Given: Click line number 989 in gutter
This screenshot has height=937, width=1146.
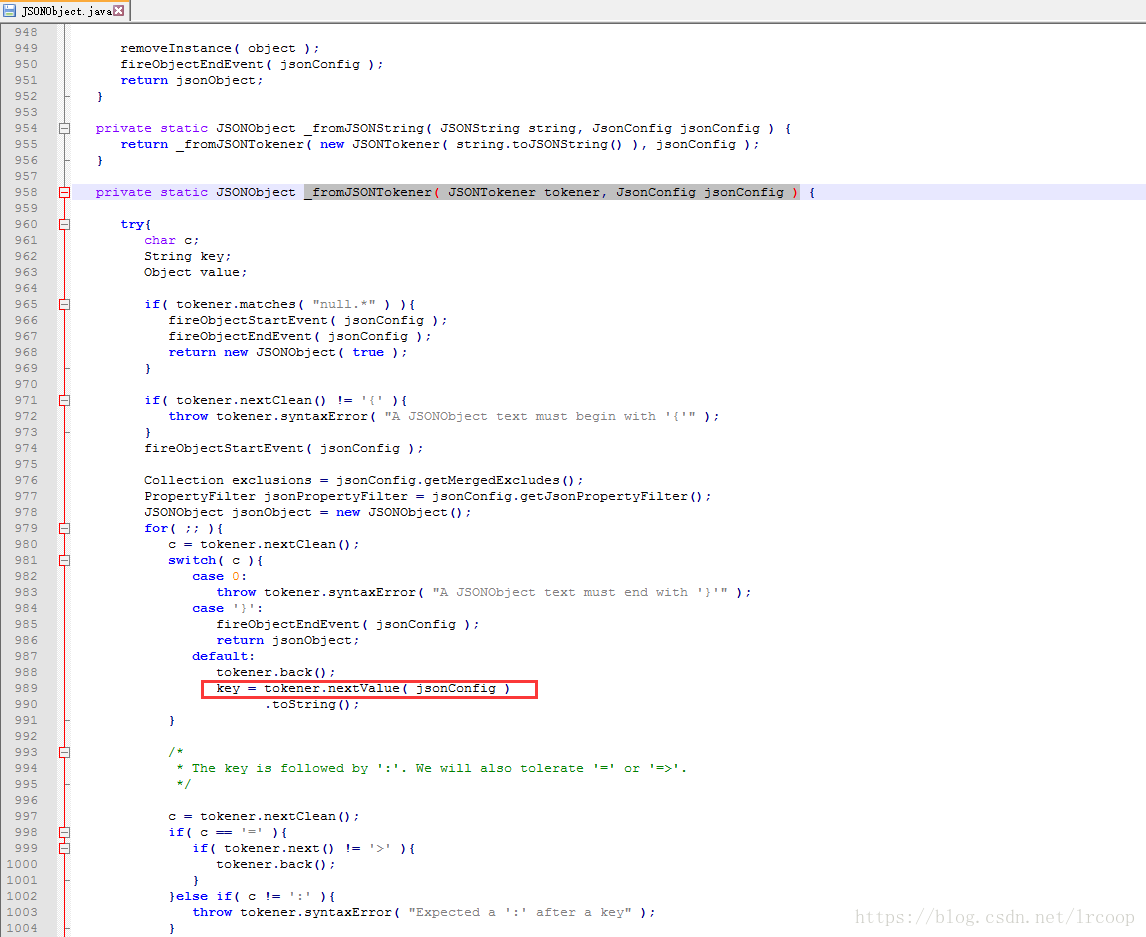Looking at the screenshot, I should point(26,688).
